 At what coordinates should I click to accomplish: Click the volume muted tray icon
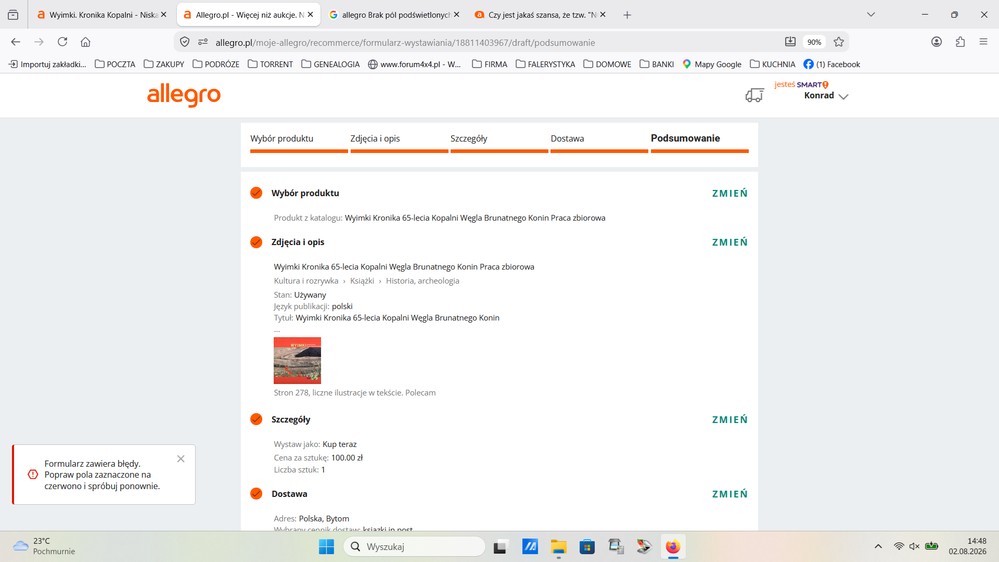[x=914, y=547]
